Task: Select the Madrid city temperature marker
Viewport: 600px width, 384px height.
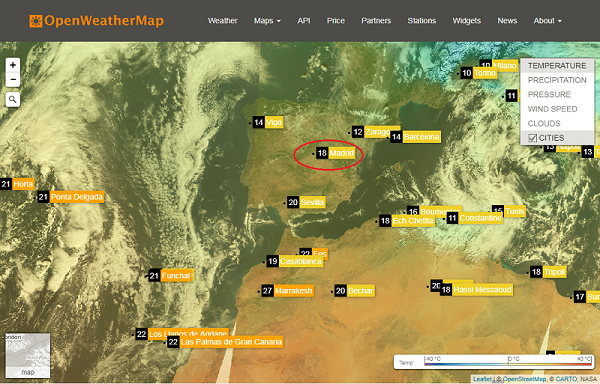Action: (336, 153)
